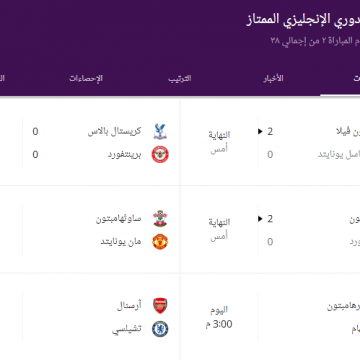Click the Arsenal club crest

pyautogui.click(x=160, y=306)
